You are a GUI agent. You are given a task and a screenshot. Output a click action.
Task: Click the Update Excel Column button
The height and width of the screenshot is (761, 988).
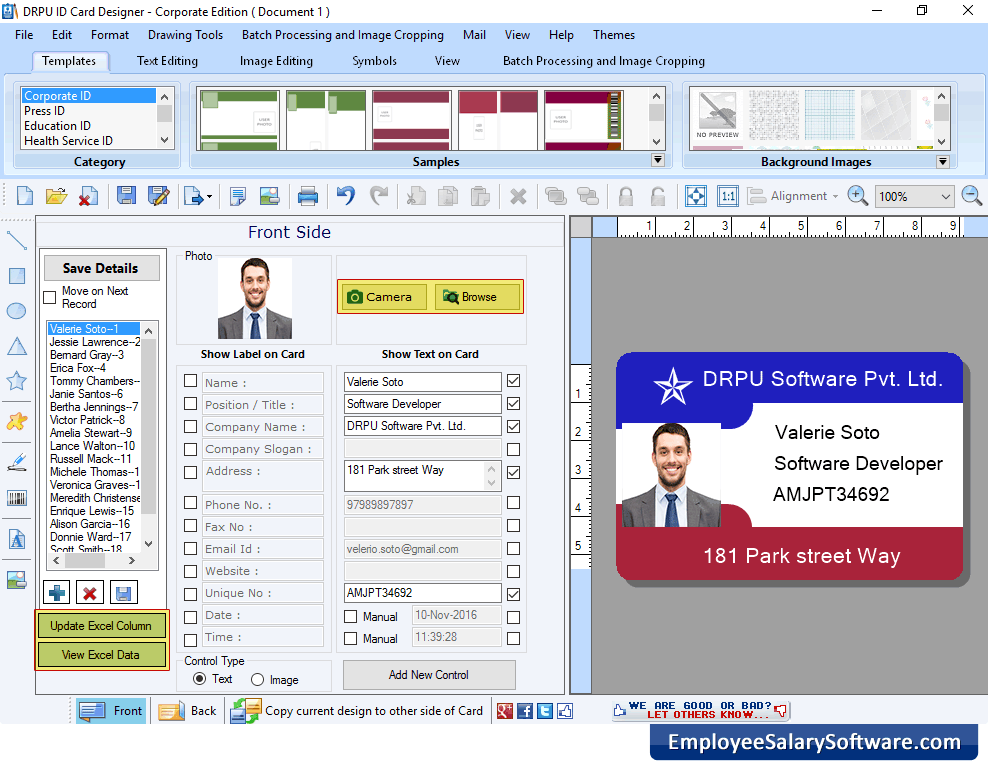point(101,625)
